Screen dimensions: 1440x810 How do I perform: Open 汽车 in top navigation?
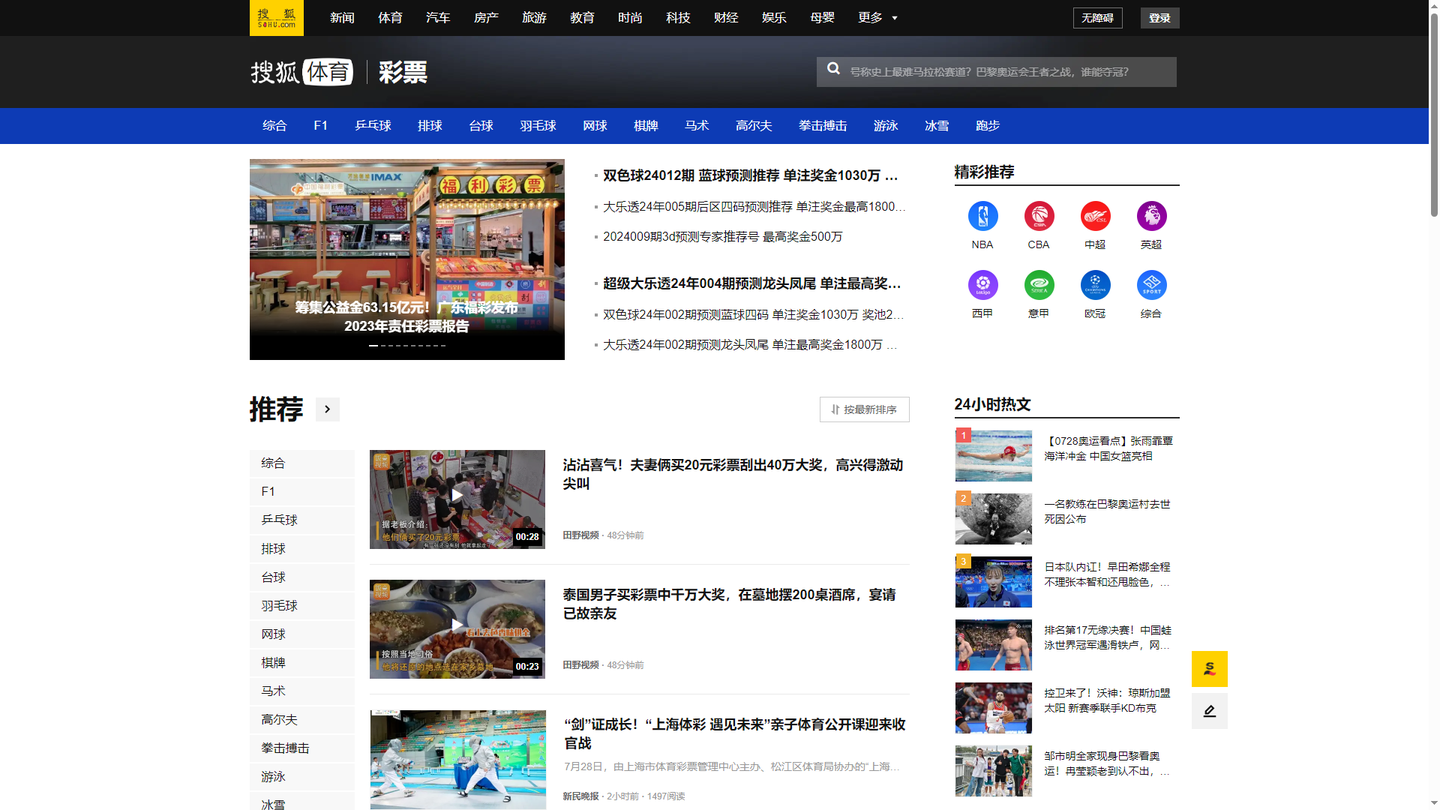click(438, 17)
